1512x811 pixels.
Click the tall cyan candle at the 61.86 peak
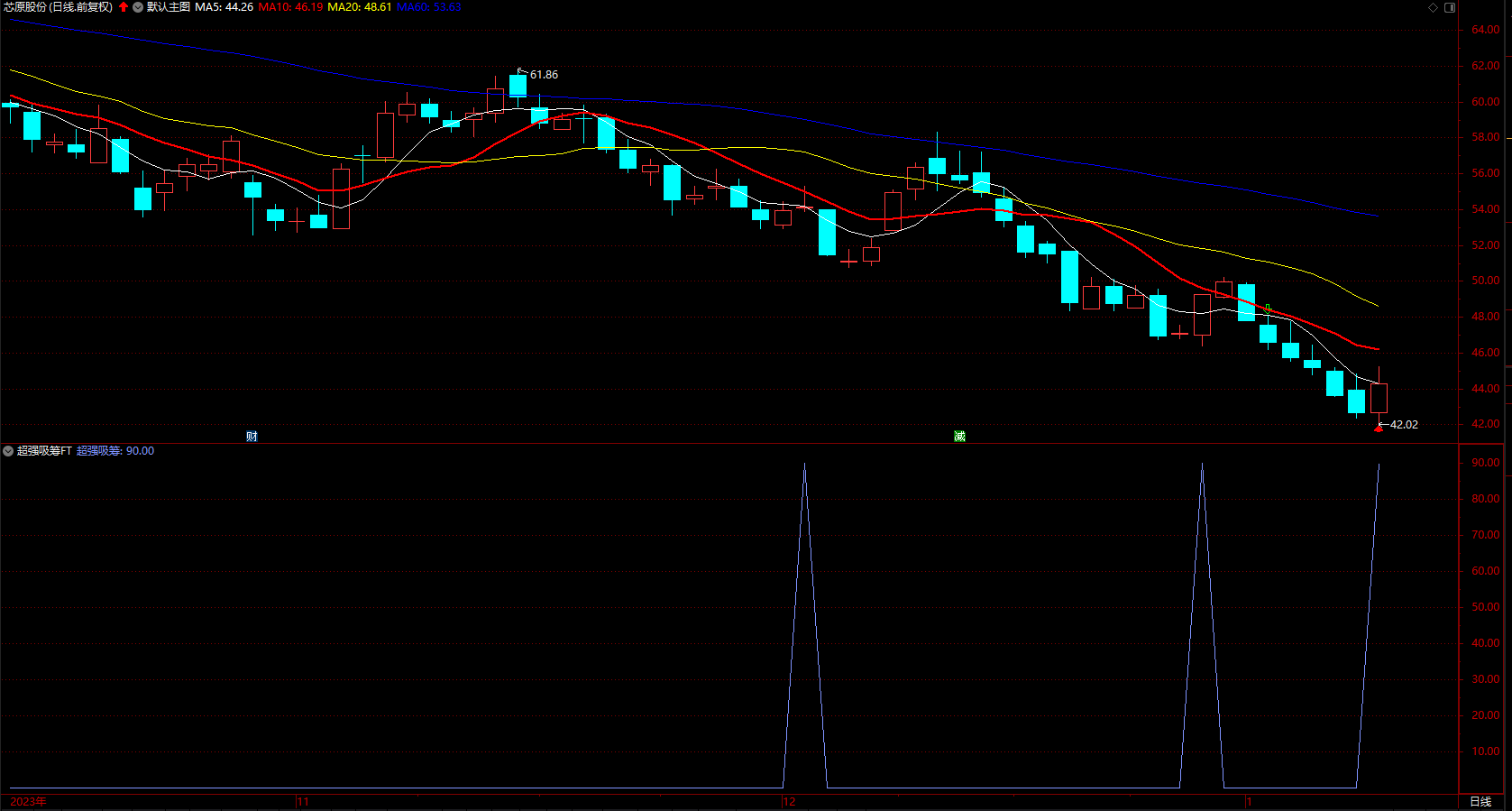(x=518, y=86)
